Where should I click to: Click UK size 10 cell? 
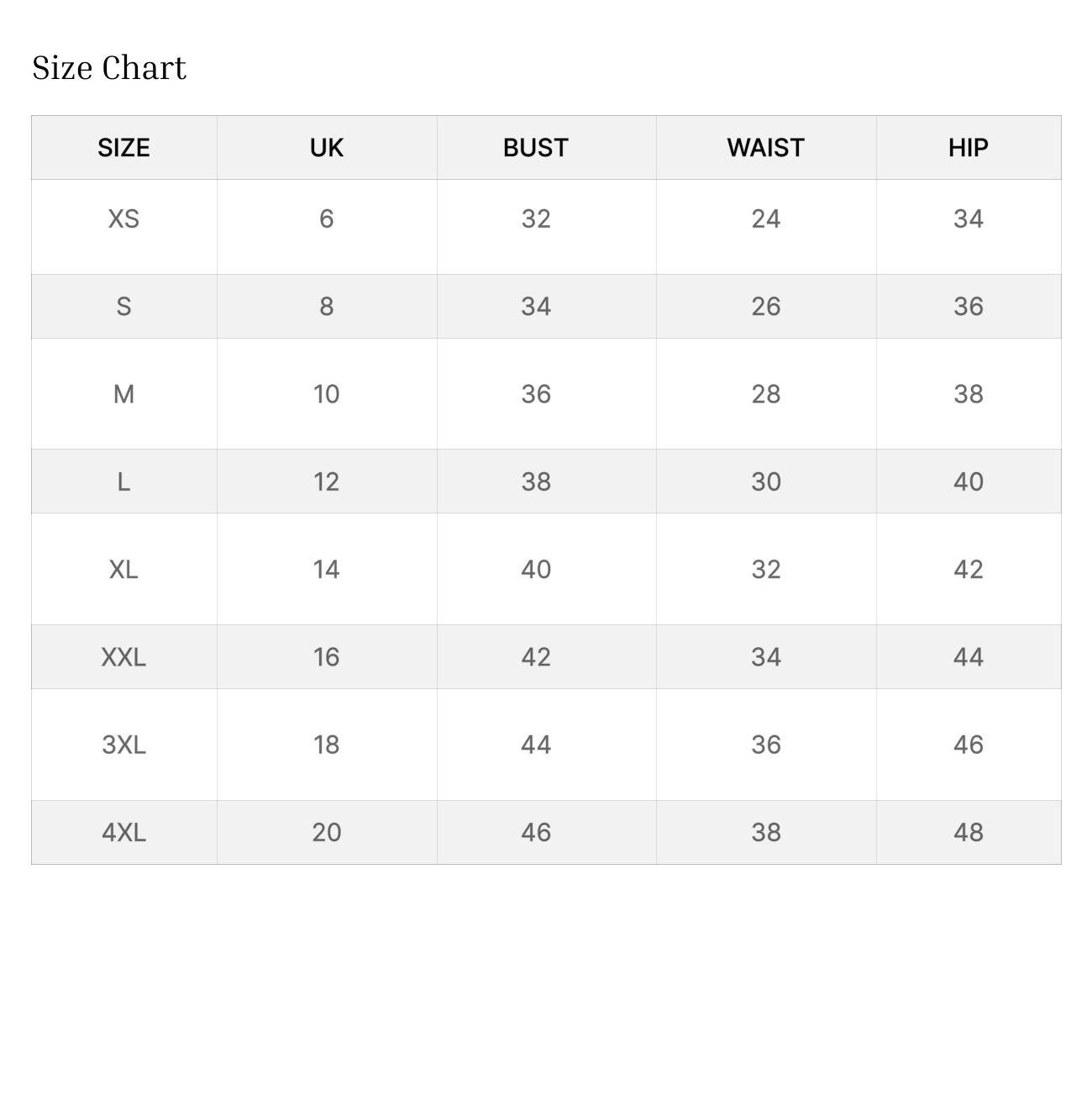[x=327, y=394]
